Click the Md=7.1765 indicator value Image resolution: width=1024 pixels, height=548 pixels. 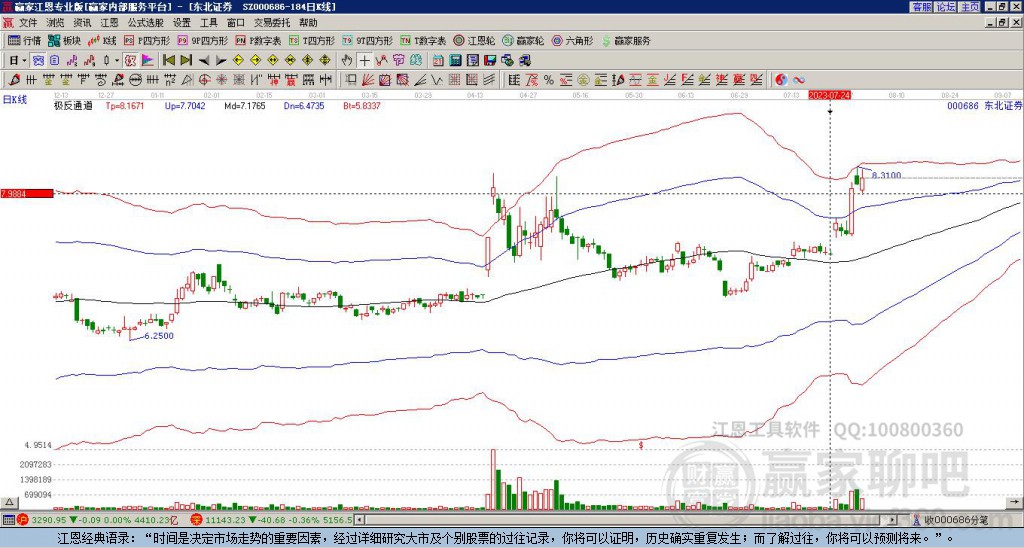coord(245,105)
